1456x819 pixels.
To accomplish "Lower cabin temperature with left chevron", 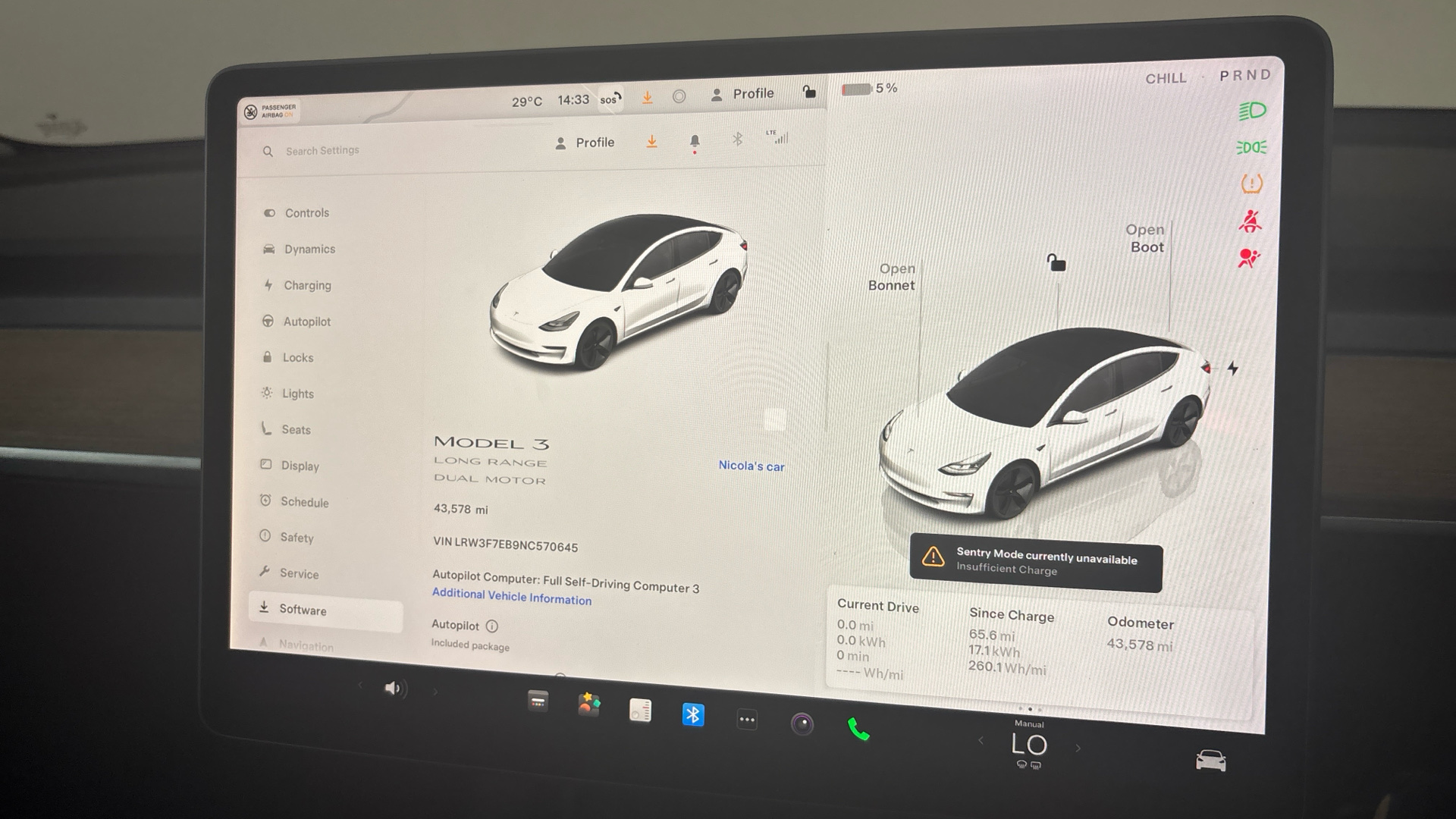I will 981,740.
